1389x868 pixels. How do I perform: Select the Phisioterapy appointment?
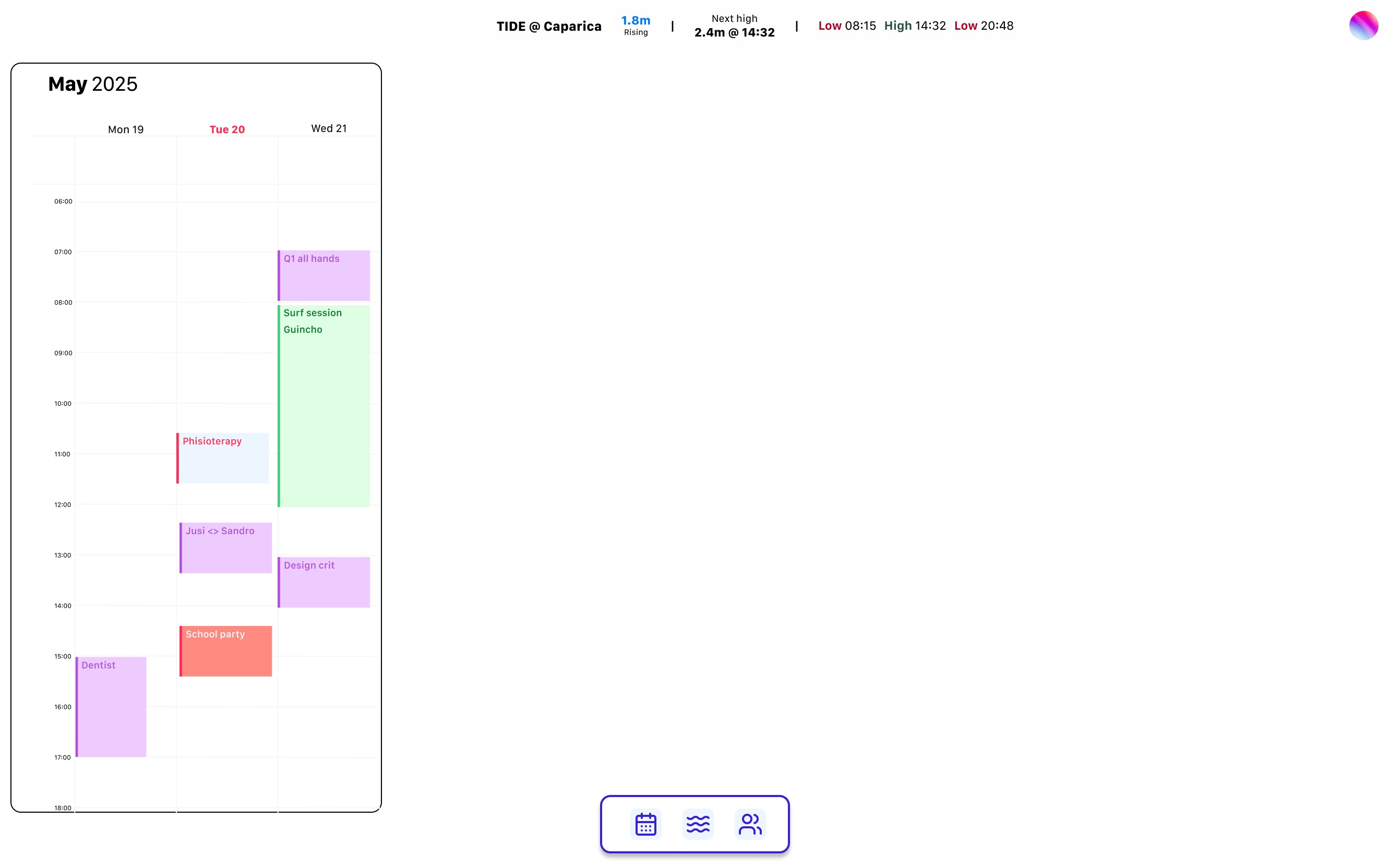[223, 458]
